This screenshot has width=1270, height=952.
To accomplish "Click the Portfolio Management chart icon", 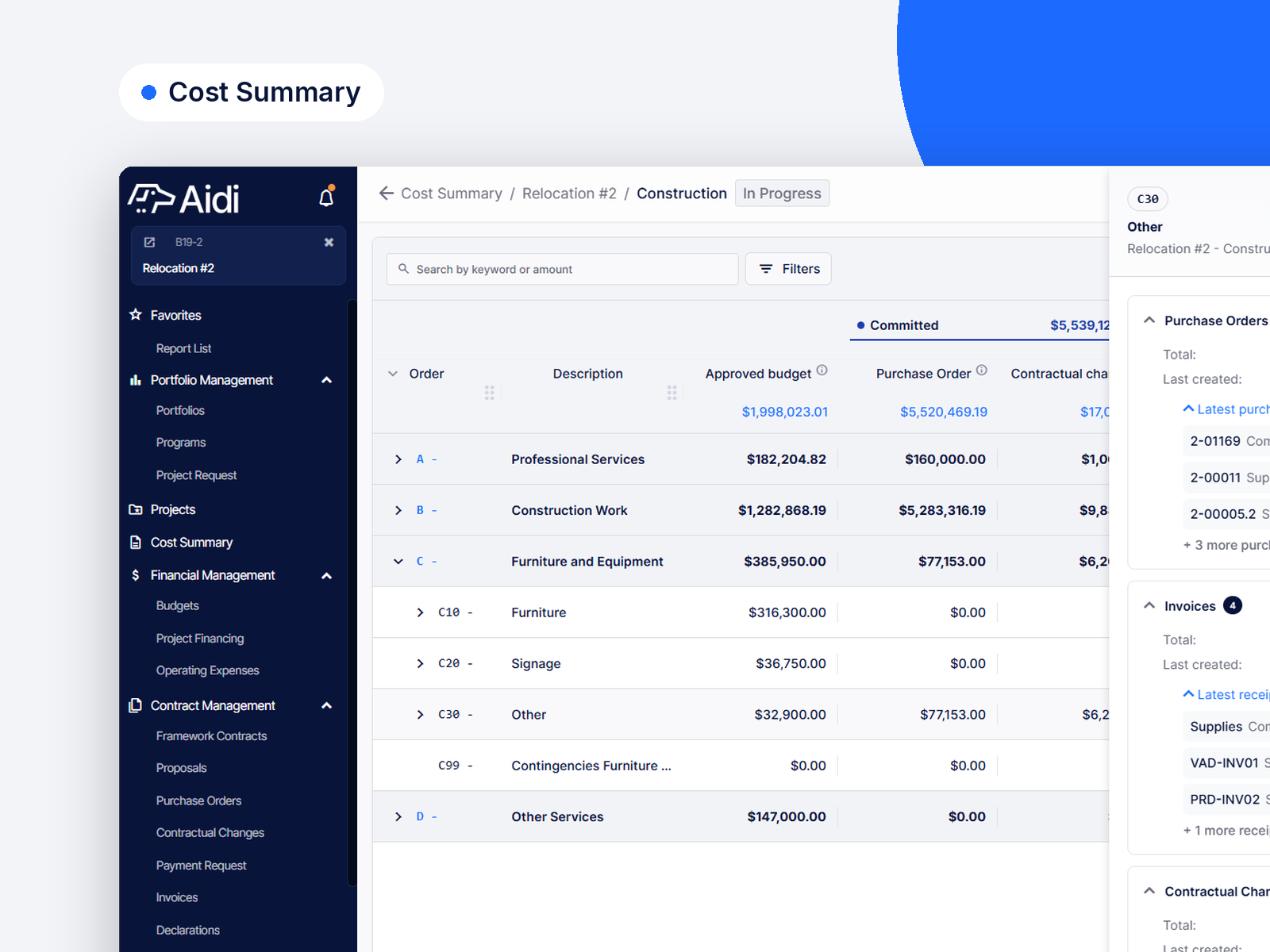I will tap(136, 380).
